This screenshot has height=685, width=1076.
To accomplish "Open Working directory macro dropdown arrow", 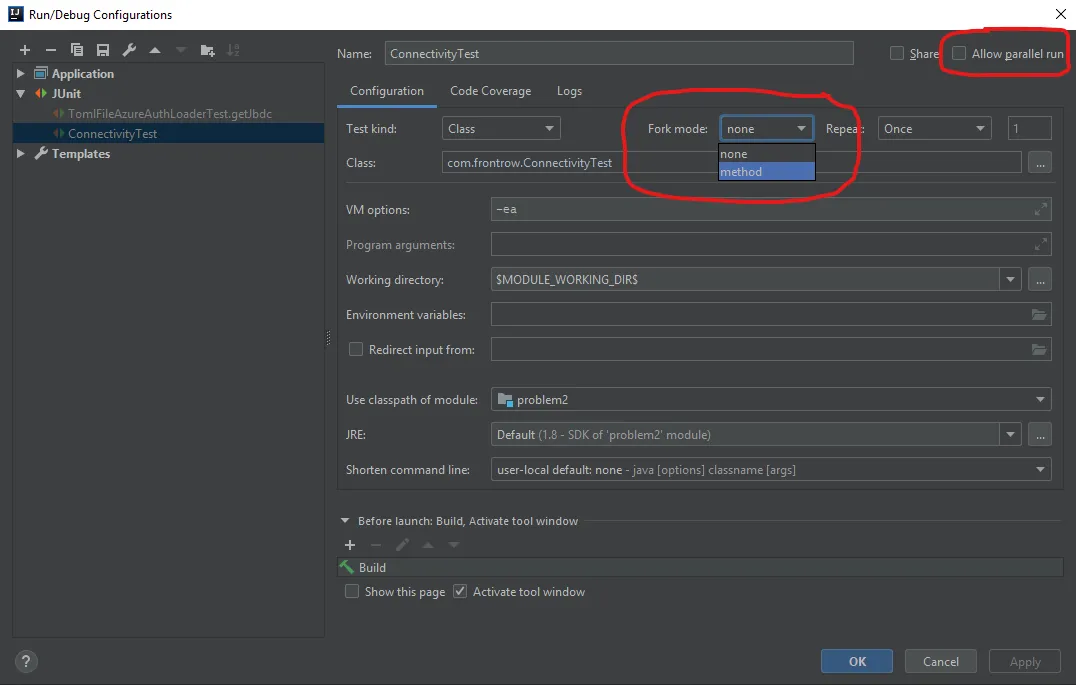I will pos(1010,280).
